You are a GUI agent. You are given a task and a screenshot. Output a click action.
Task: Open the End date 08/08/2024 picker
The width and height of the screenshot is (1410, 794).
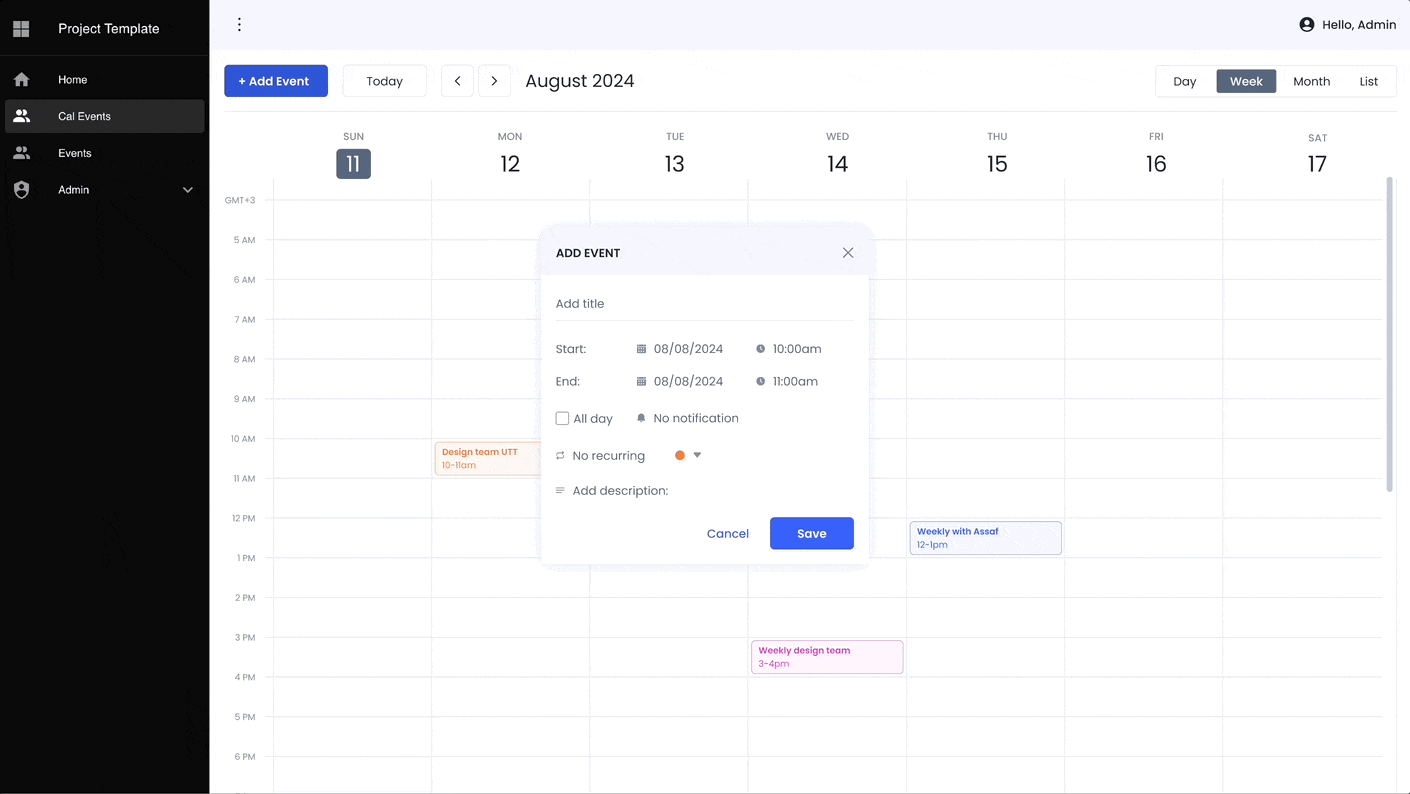(688, 381)
